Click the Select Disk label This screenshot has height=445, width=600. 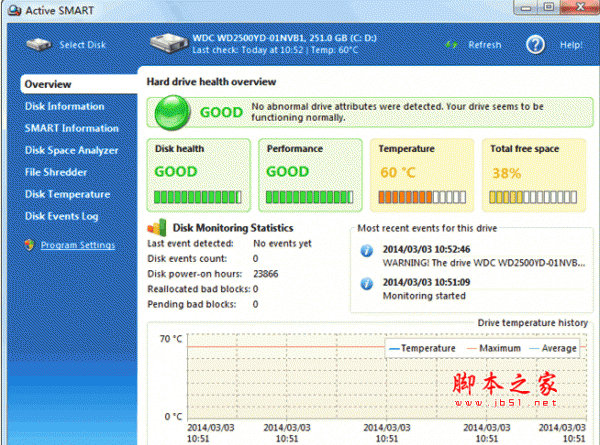click(x=82, y=45)
